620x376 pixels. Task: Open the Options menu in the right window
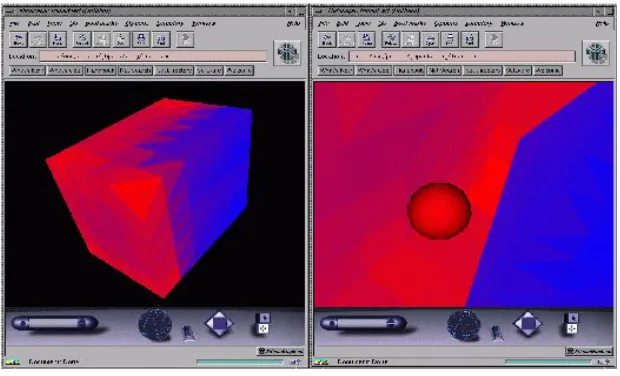tap(446, 24)
